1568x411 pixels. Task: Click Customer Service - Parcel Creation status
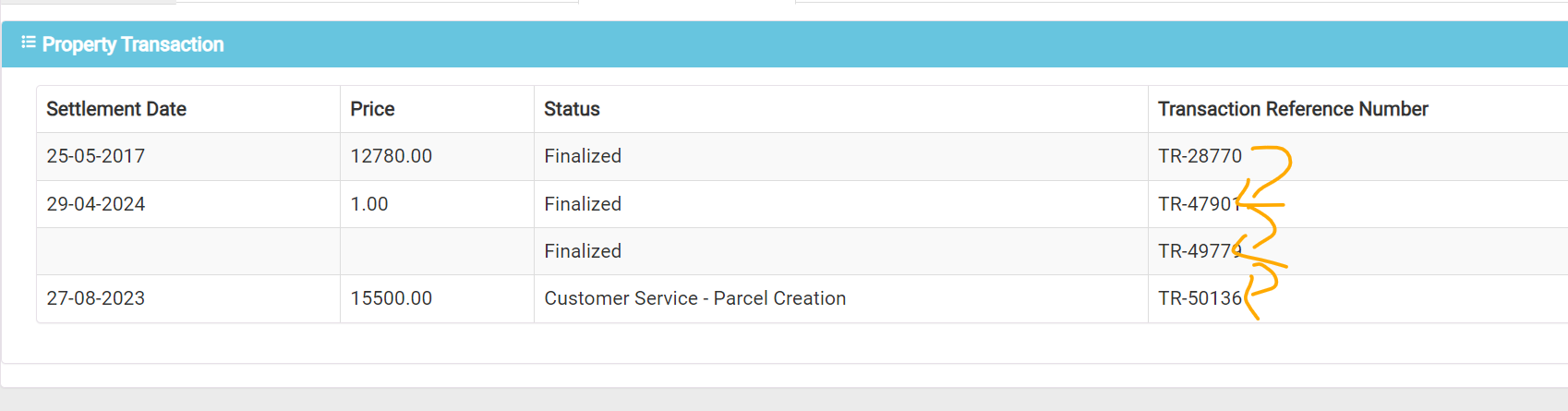pyautogui.click(x=695, y=298)
